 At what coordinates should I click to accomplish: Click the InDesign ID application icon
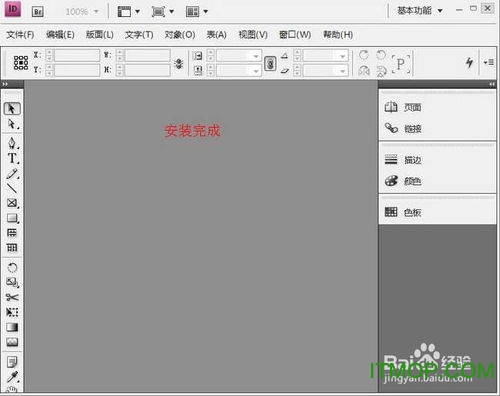tap(13, 9)
